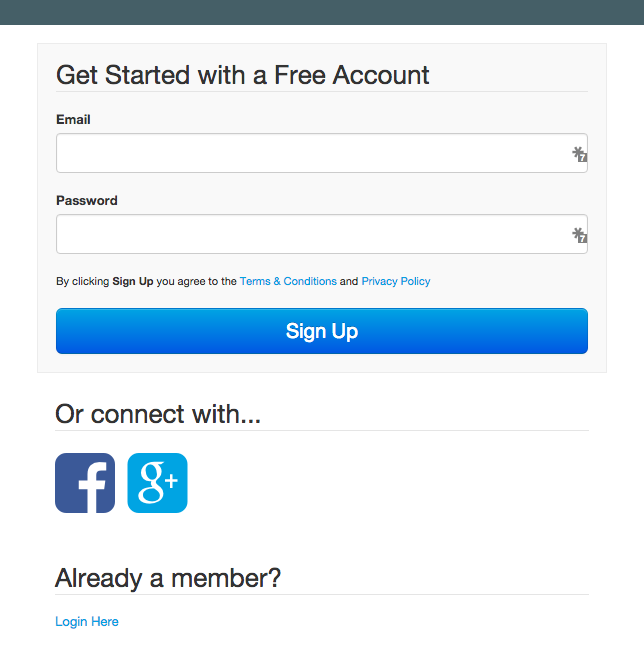Follow the Login Here link
Screen dimensions: 644x654
(x=87, y=621)
